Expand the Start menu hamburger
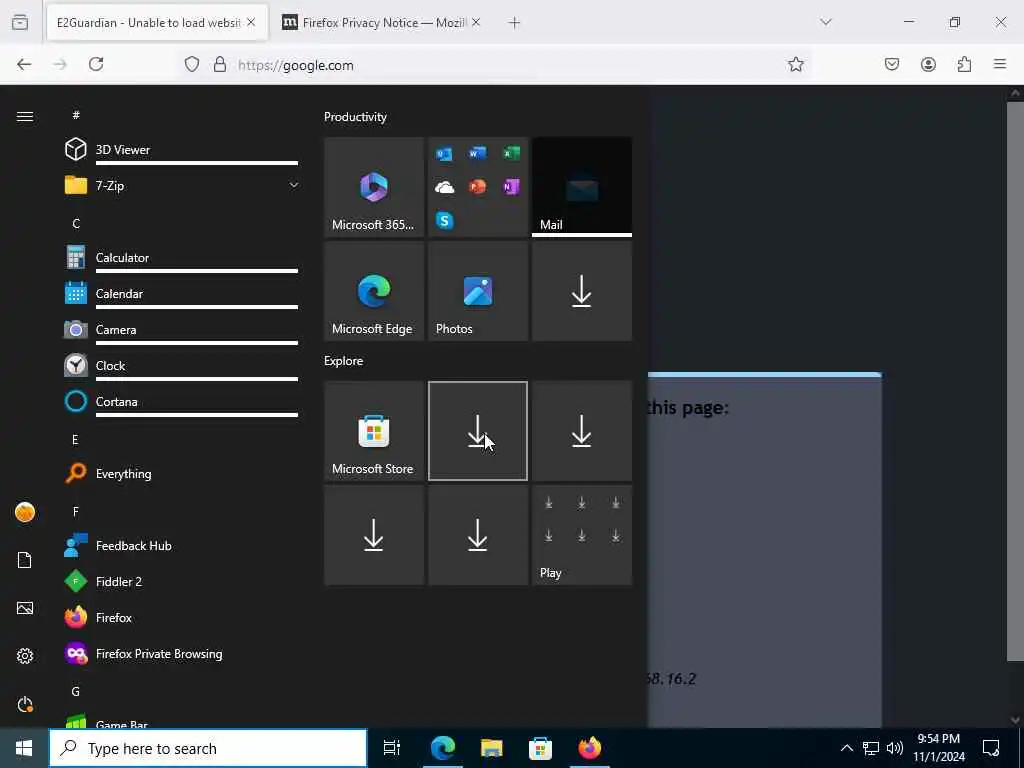The image size is (1024, 768). (25, 116)
